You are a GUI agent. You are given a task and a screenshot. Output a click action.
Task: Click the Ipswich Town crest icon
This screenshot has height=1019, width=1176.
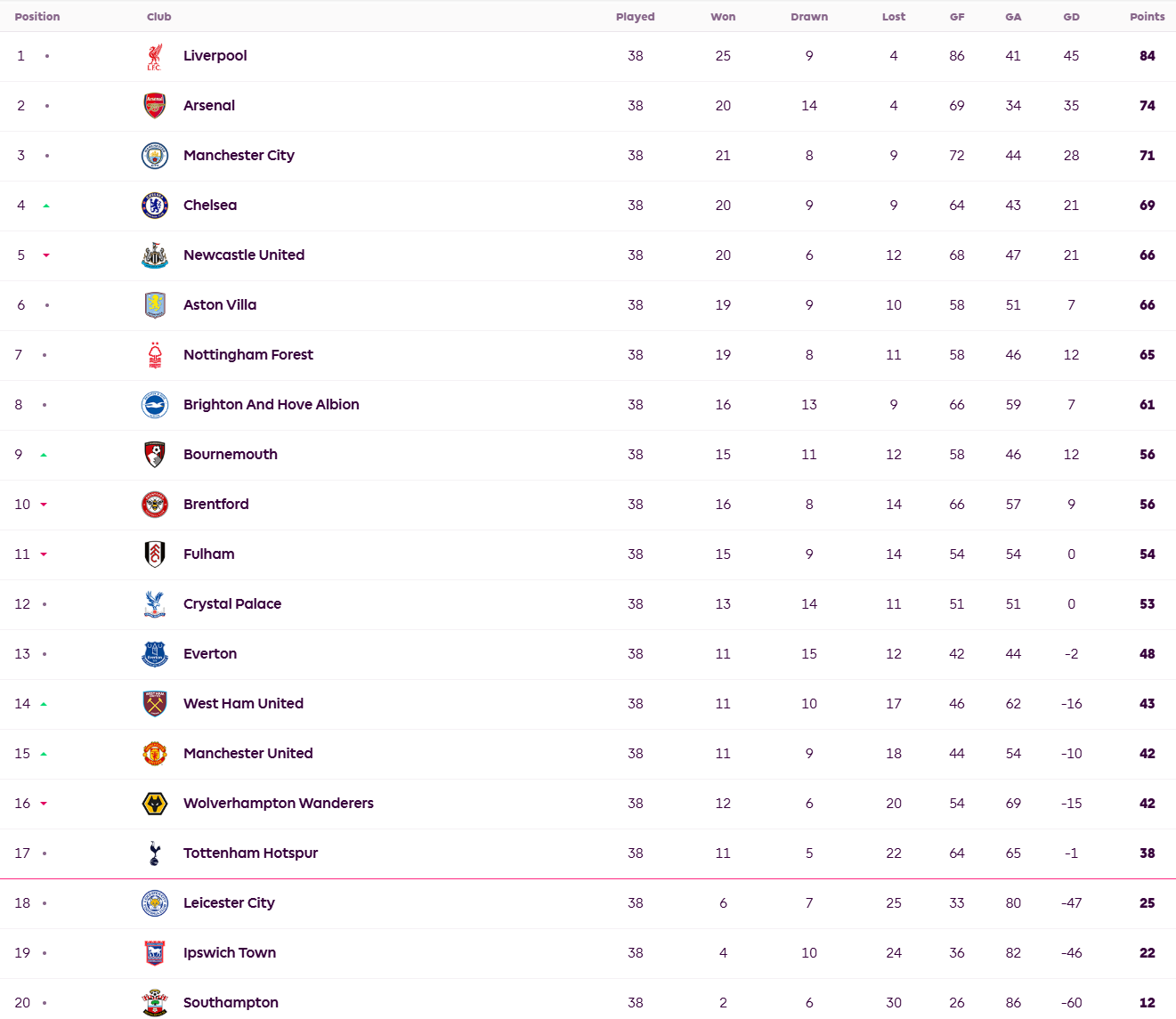click(155, 953)
